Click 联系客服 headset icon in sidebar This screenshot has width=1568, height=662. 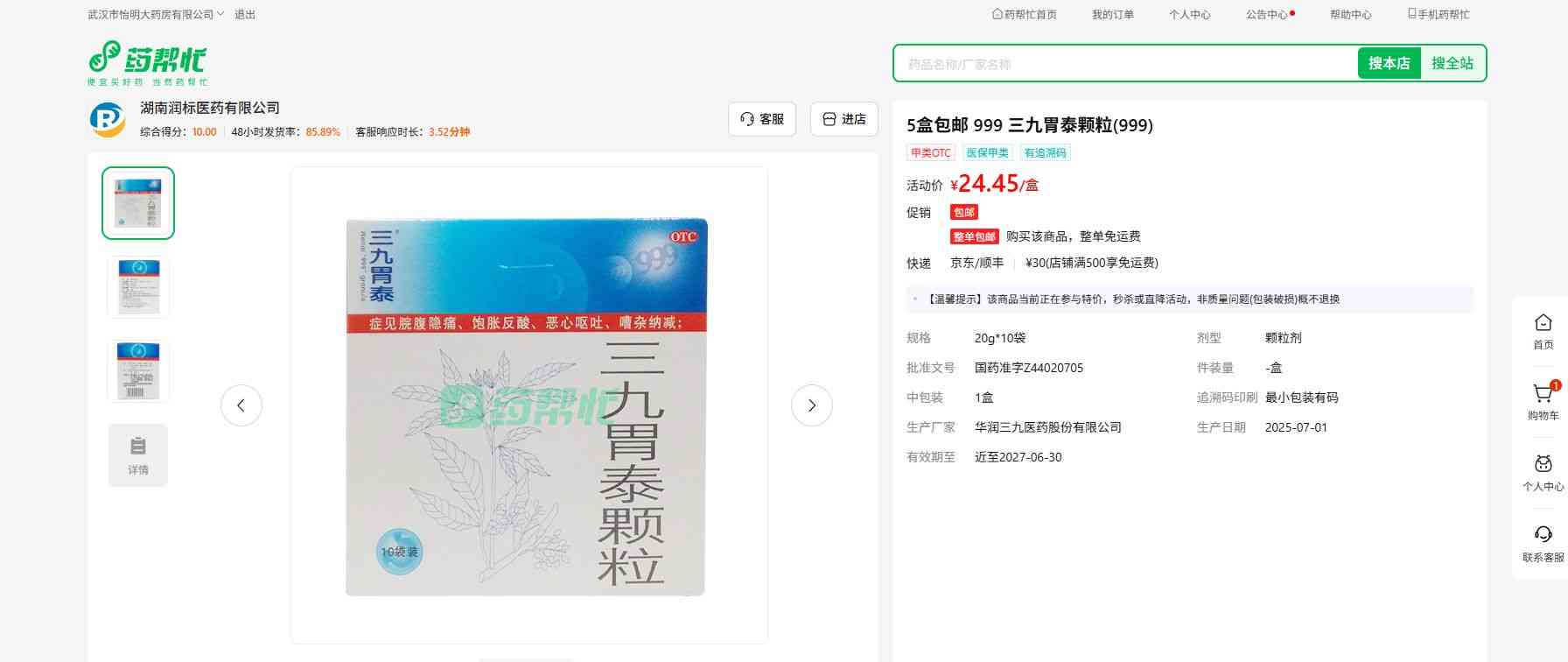point(1543,535)
